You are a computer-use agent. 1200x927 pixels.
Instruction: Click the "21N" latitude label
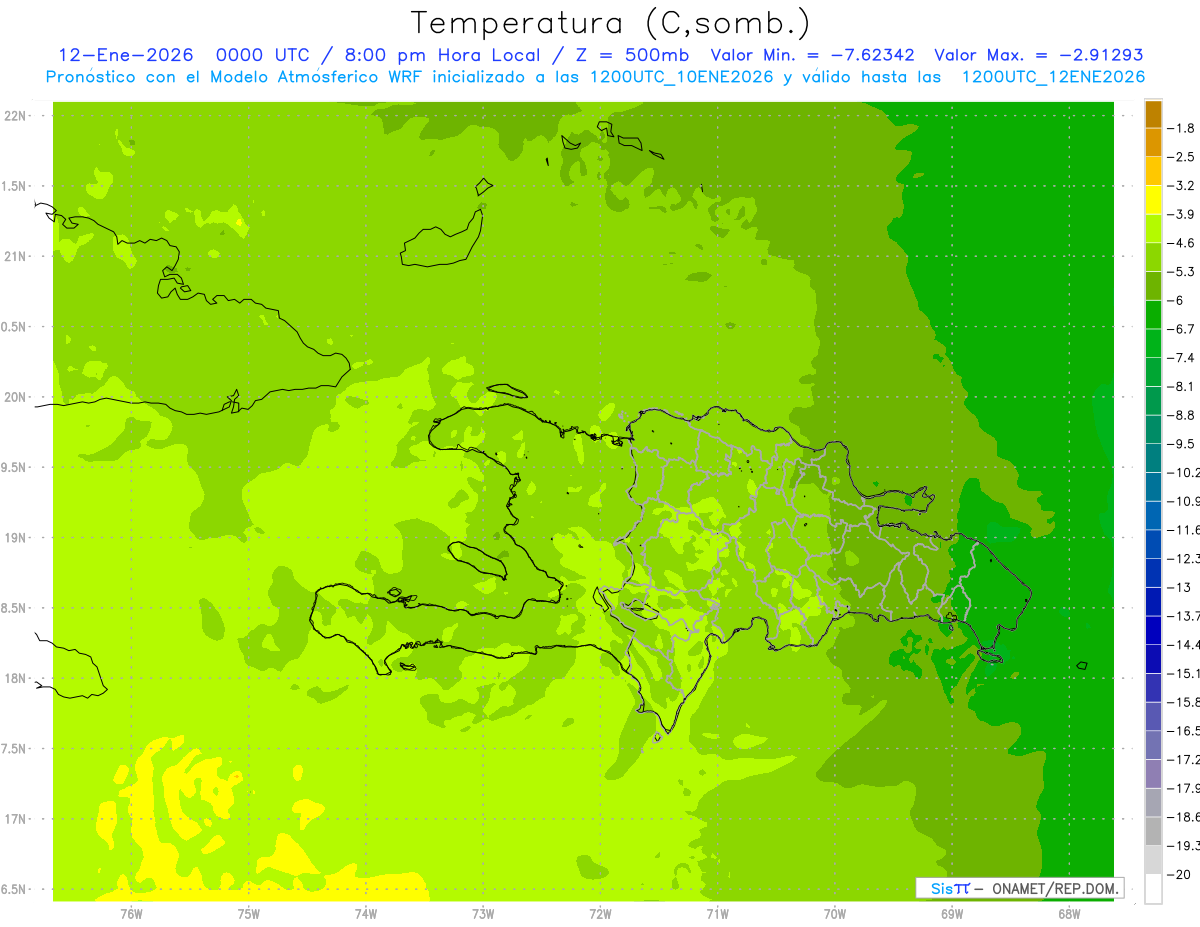pyautogui.click(x=16, y=256)
